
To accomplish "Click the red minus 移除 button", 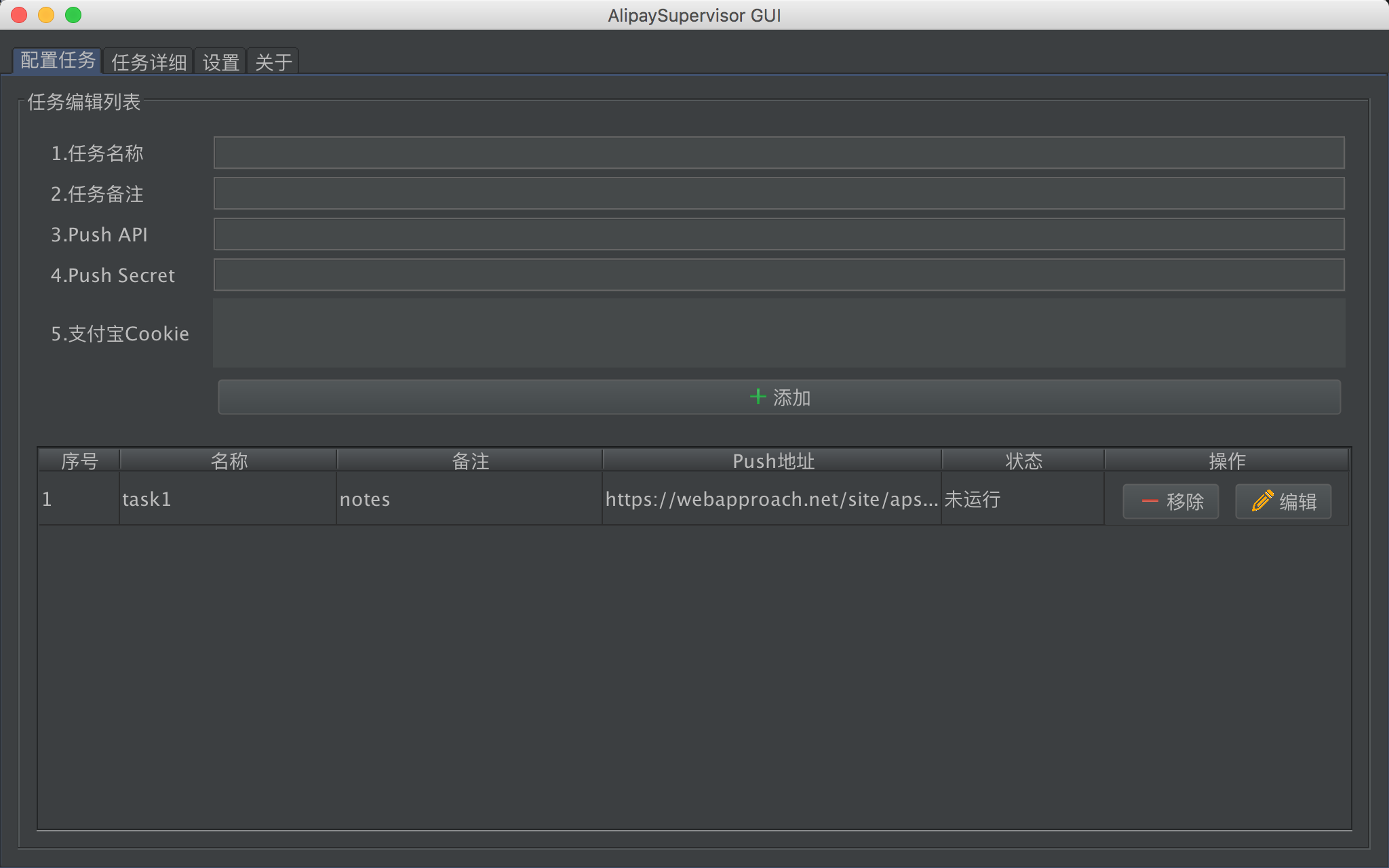I will (x=1171, y=501).
